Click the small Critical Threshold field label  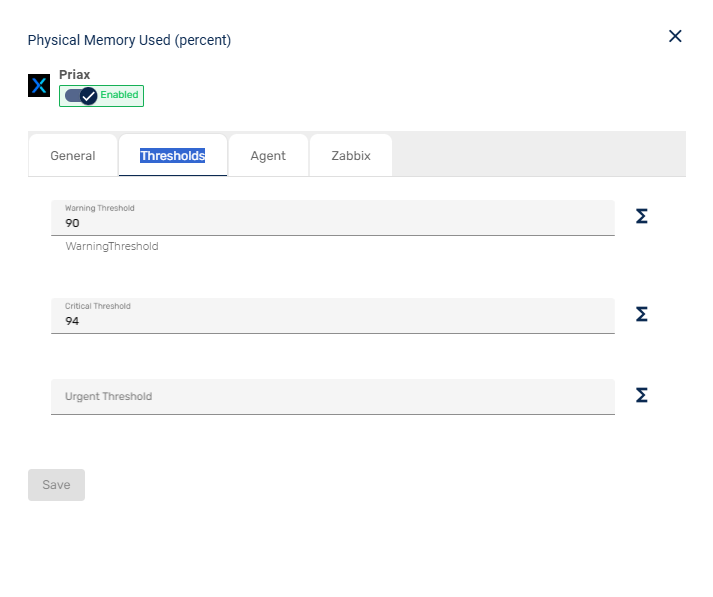[x=98, y=306]
